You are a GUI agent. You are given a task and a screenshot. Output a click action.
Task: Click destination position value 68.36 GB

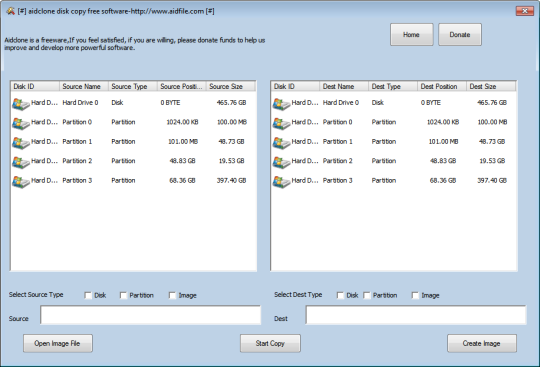click(443, 181)
